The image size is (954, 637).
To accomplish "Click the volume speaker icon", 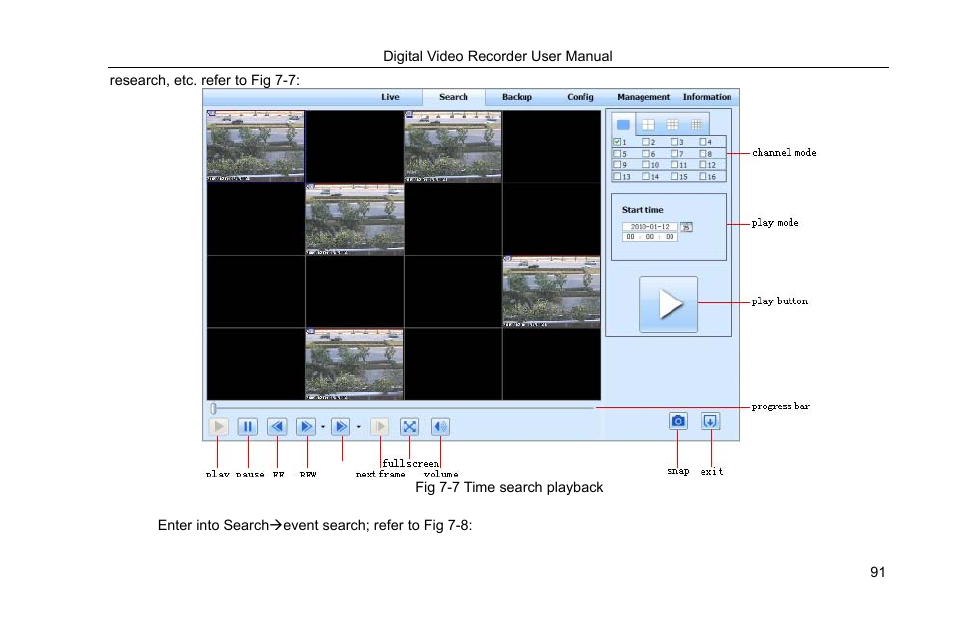I will click(x=440, y=427).
